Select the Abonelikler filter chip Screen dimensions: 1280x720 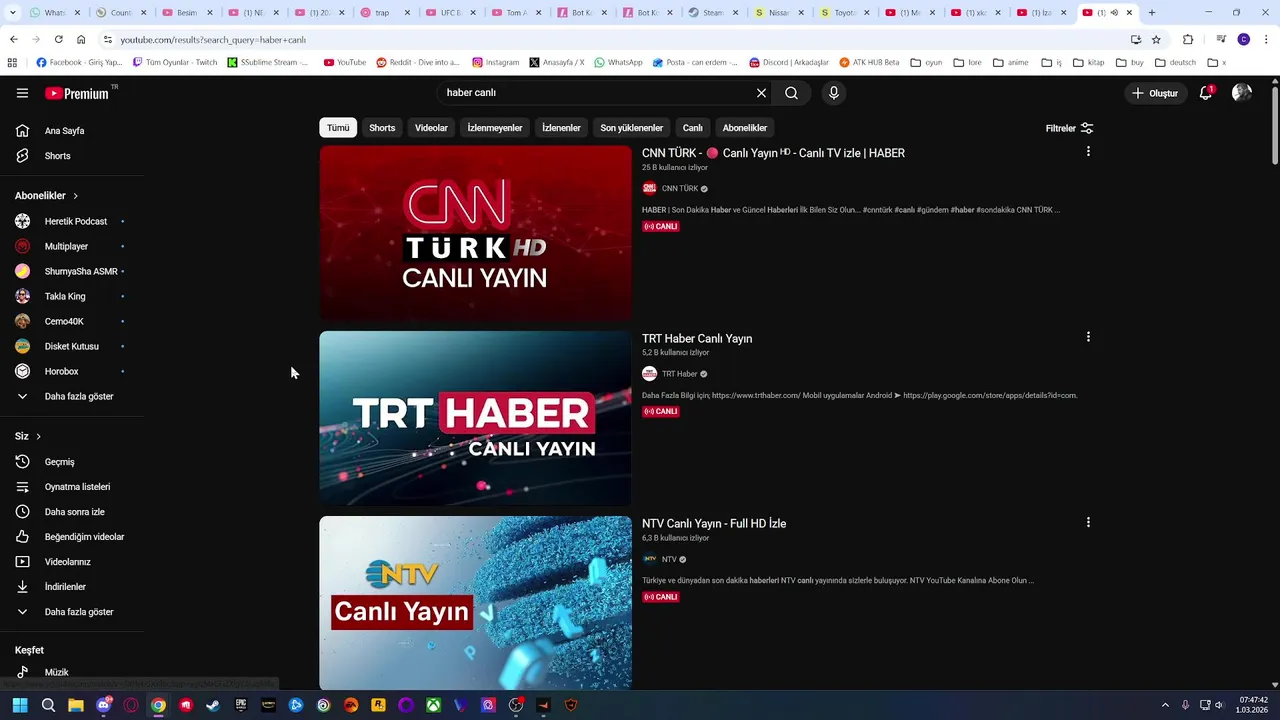745,128
